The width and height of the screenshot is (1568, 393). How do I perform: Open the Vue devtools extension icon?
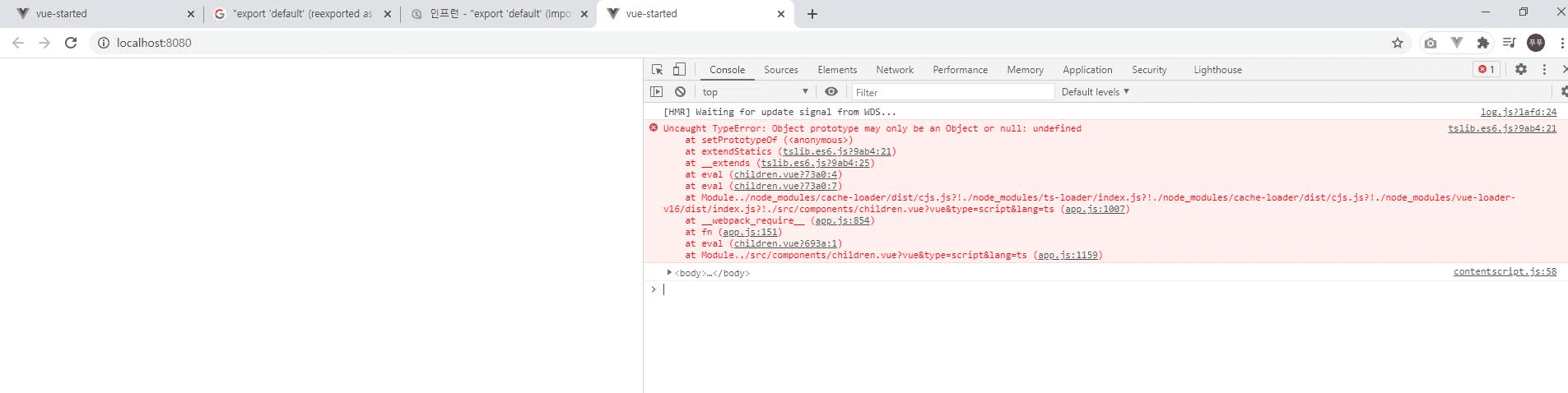(1457, 43)
